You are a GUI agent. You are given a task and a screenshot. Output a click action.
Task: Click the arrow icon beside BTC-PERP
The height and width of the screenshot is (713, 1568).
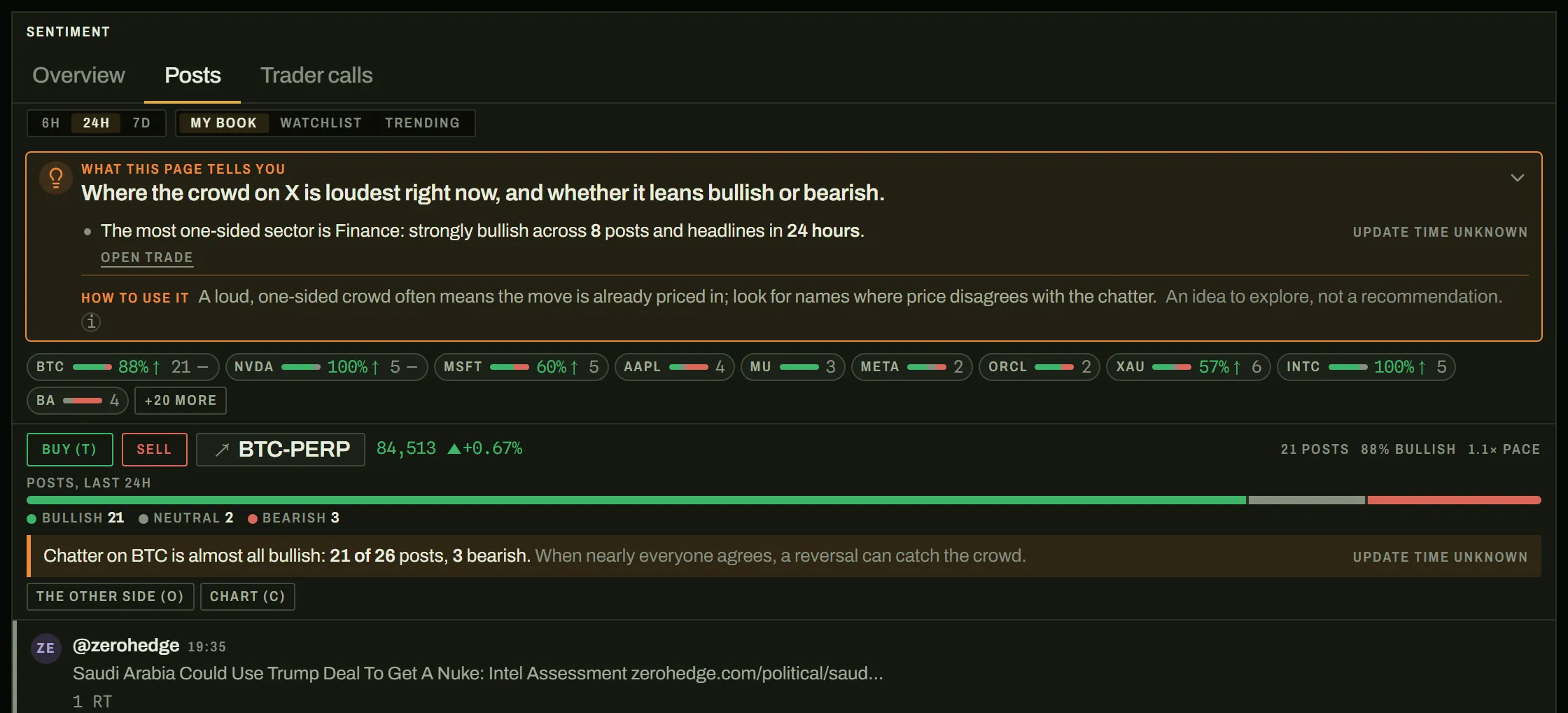tap(222, 450)
